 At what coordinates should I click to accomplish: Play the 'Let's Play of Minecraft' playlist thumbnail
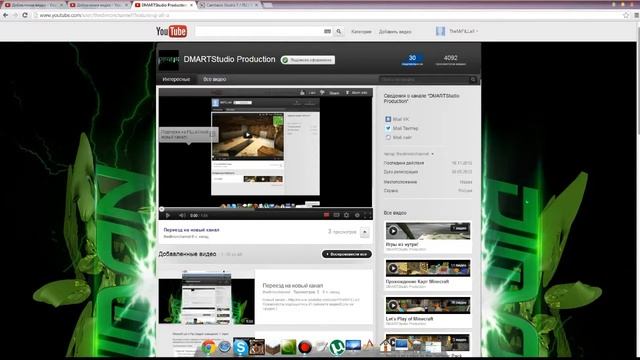[428, 305]
